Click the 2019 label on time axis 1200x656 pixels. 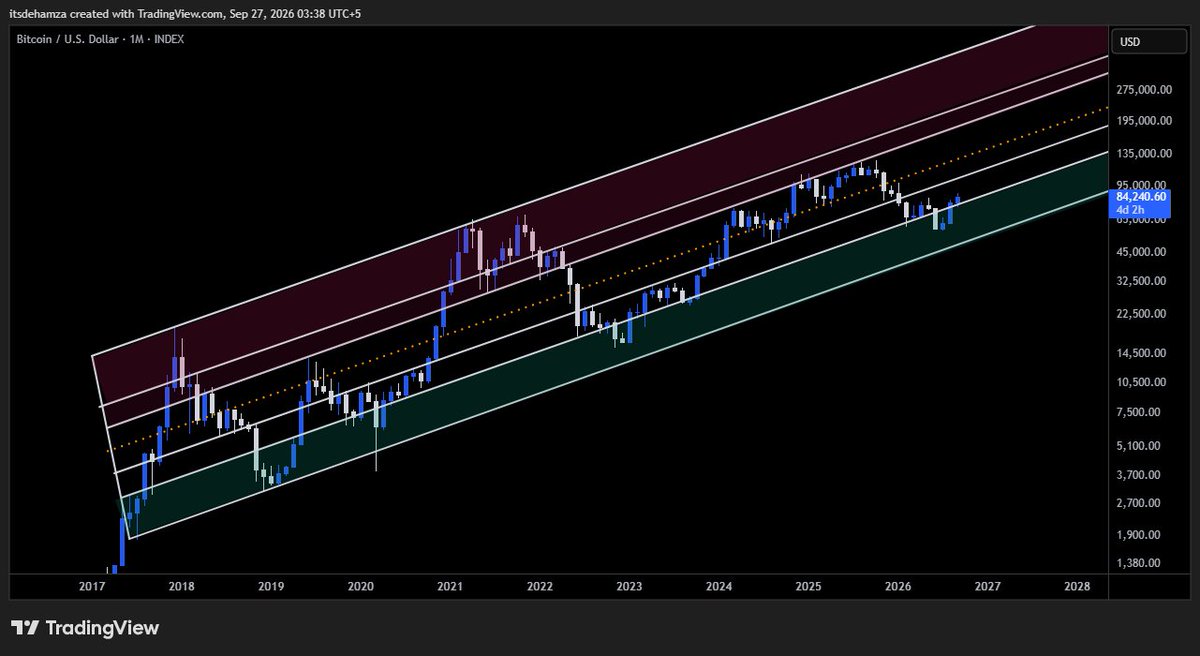click(x=271, y=585)
